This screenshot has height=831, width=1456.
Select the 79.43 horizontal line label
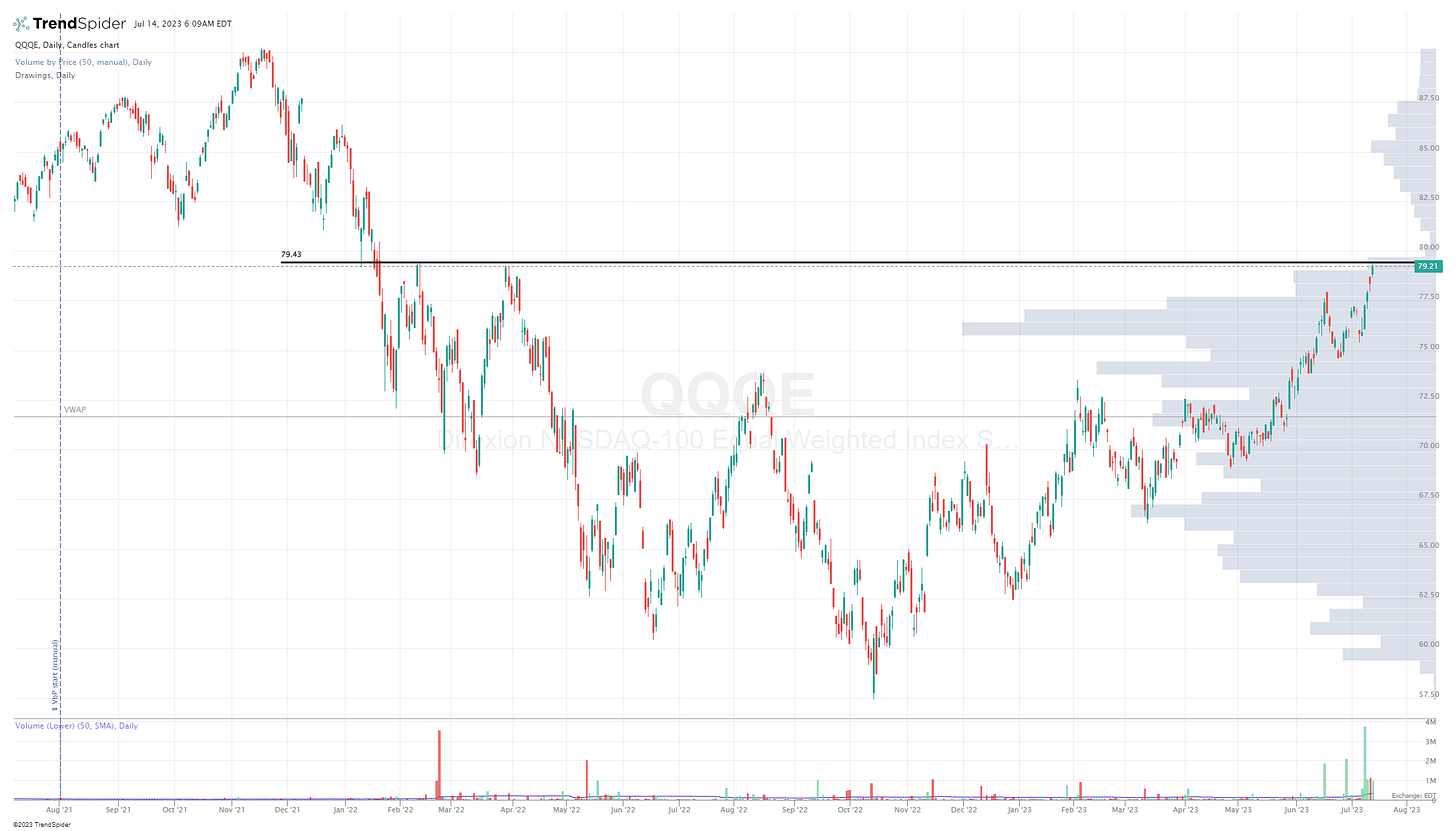tap(291, 255)
